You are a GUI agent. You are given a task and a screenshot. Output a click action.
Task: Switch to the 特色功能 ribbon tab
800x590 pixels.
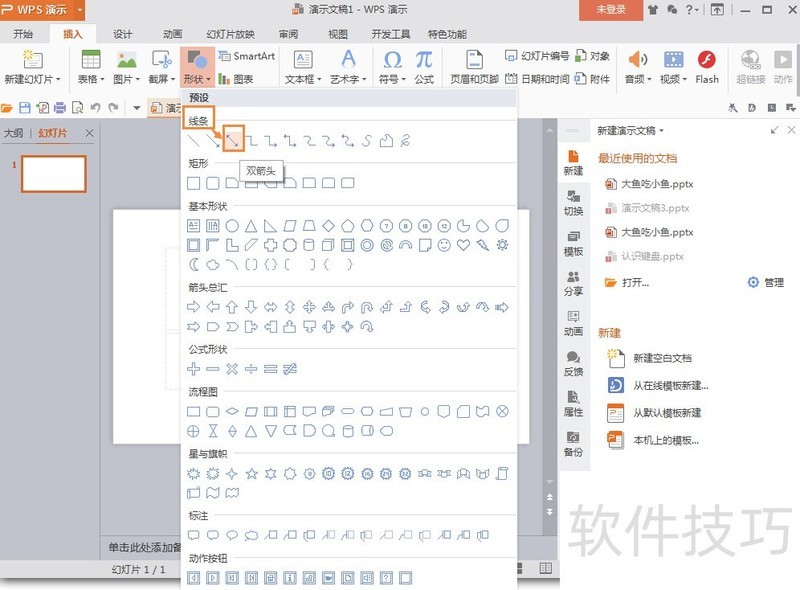(447, 34)
